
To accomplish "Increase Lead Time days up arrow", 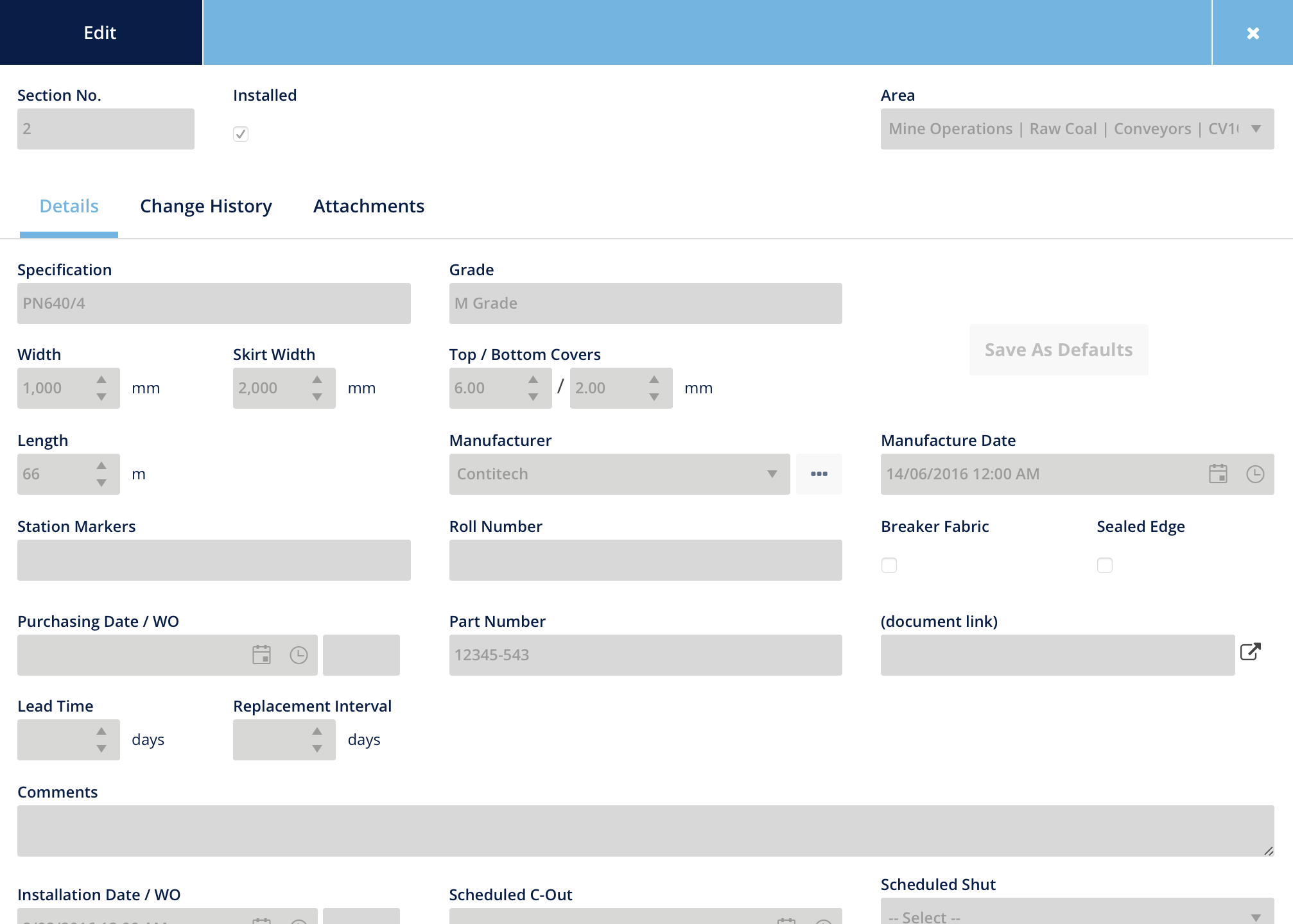I will (101, 732).
